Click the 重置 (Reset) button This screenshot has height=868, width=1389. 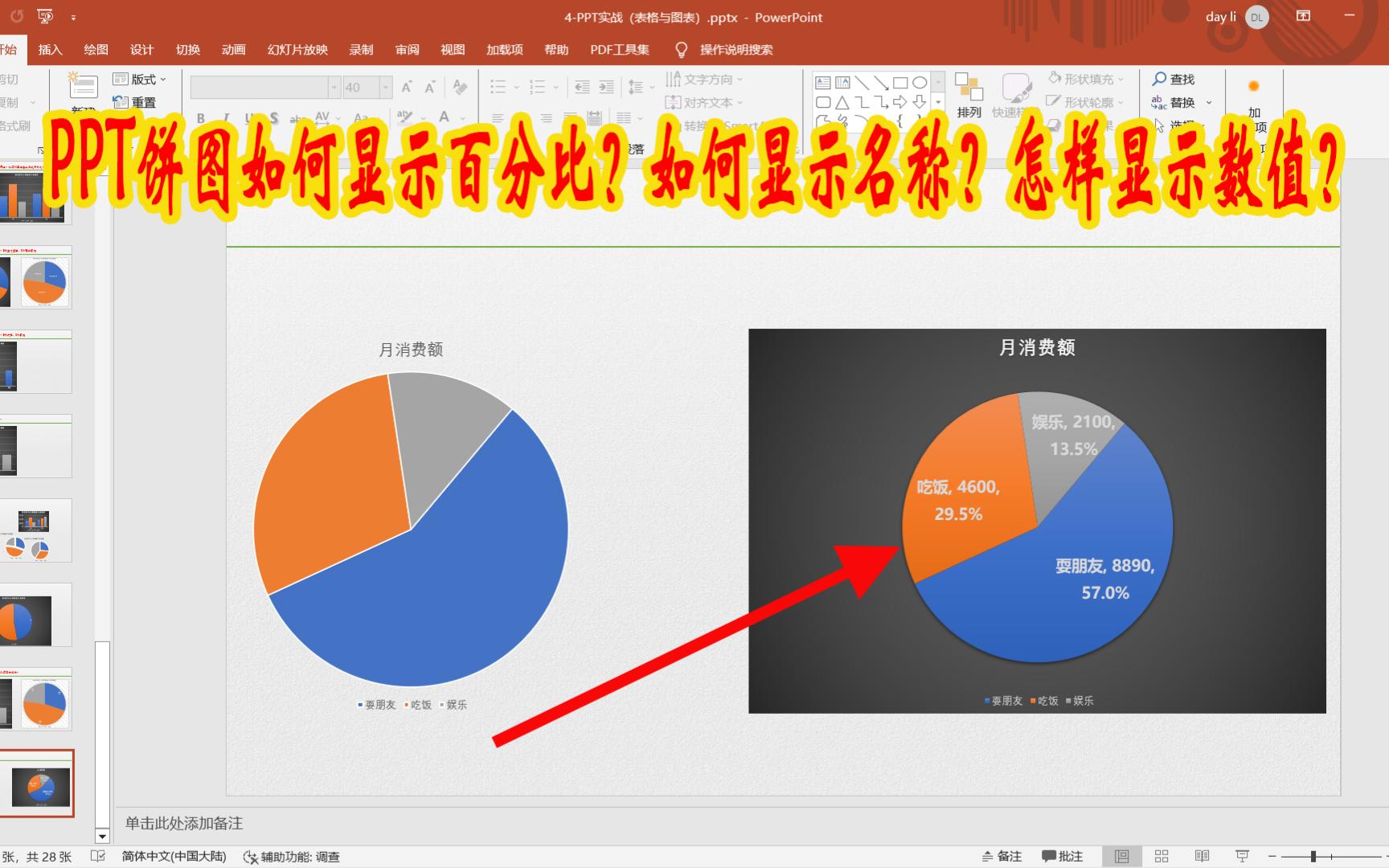tap(137, 102)
